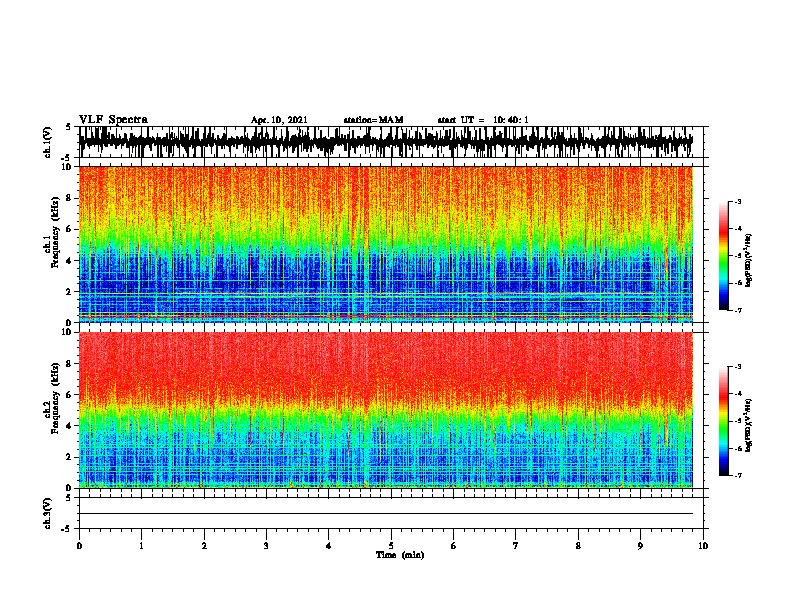
Task: Click the 'ch.1(V)' waveform axis label
Action: pos(48,142)
